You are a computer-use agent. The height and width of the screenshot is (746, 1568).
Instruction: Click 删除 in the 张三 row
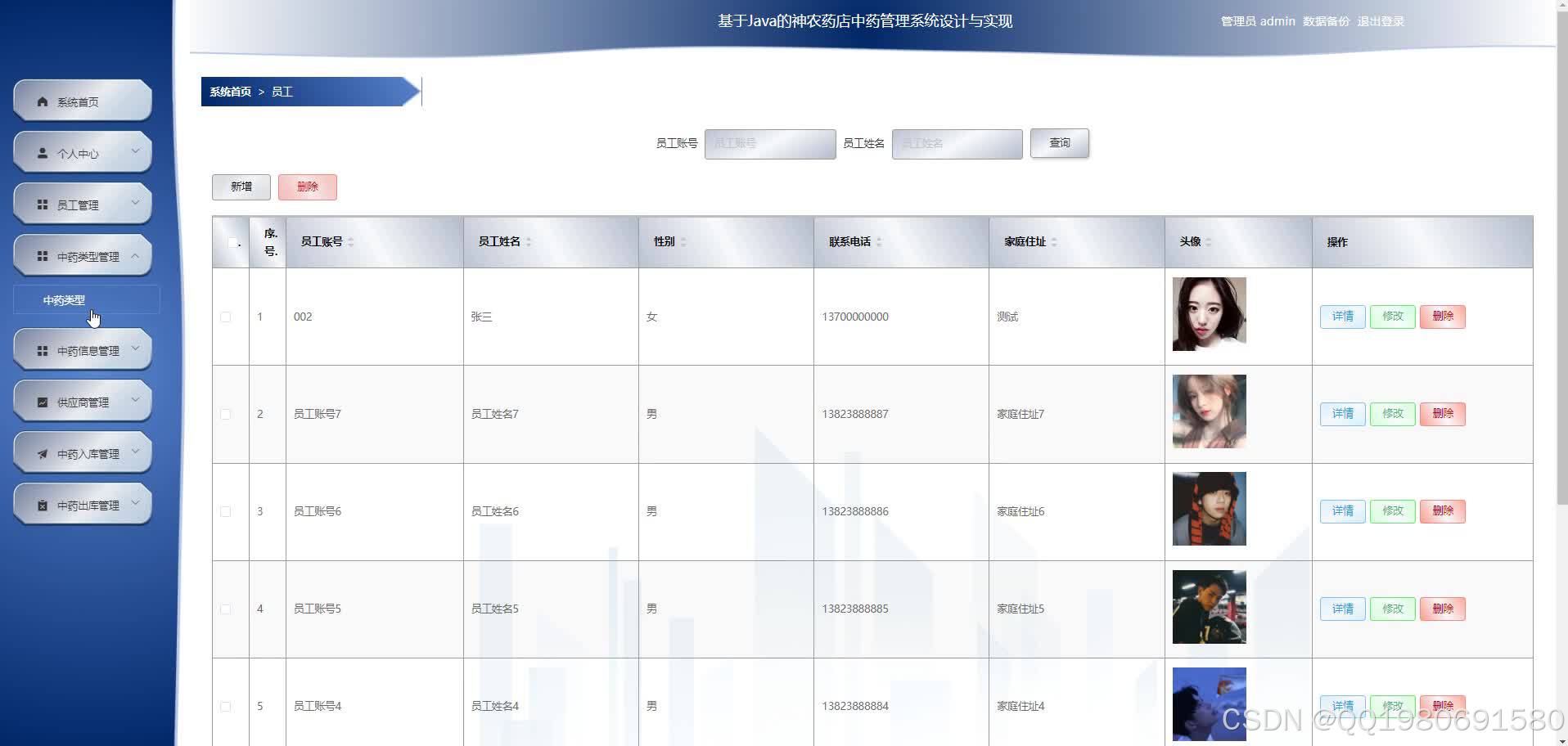(1443, 317)
